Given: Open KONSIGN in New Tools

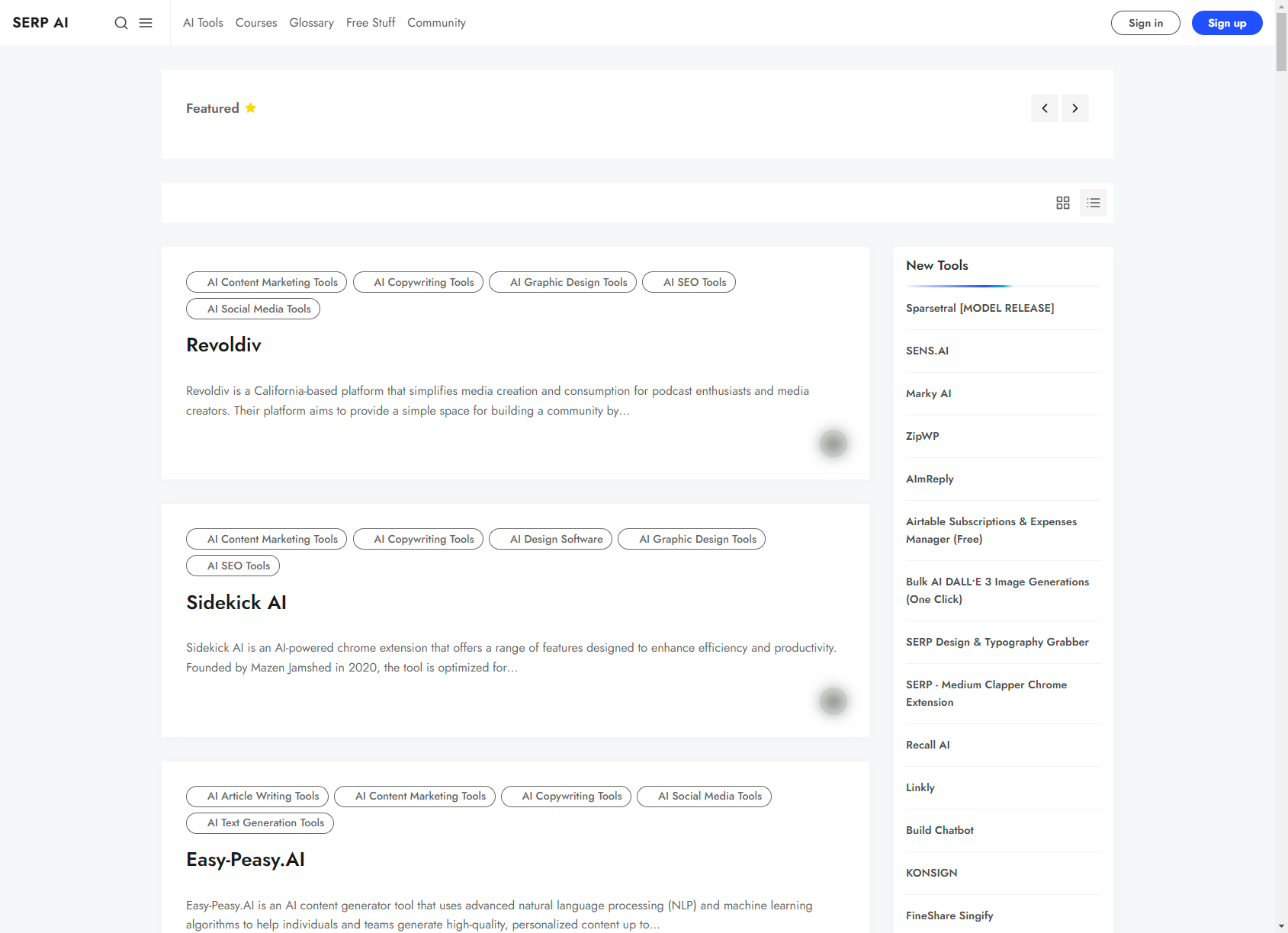Looking at the screenshot, I should [x=932, y=873].
